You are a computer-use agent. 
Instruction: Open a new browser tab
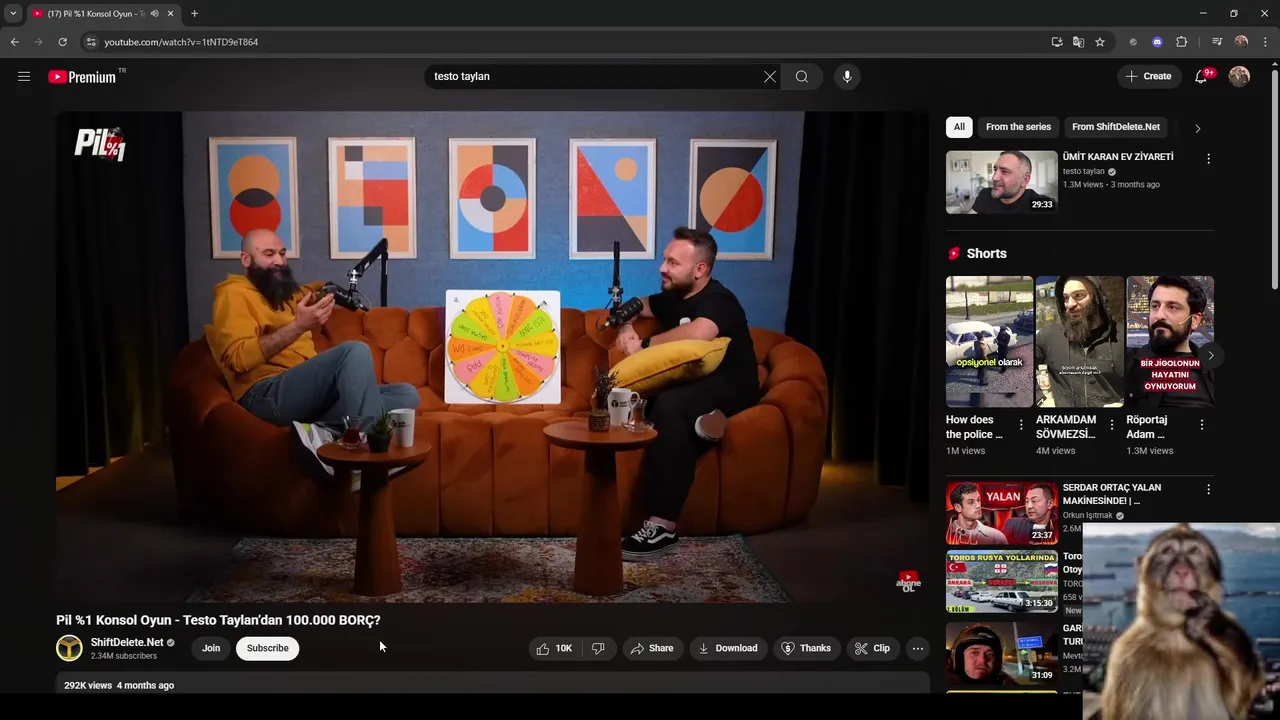(x=194, y=14)
